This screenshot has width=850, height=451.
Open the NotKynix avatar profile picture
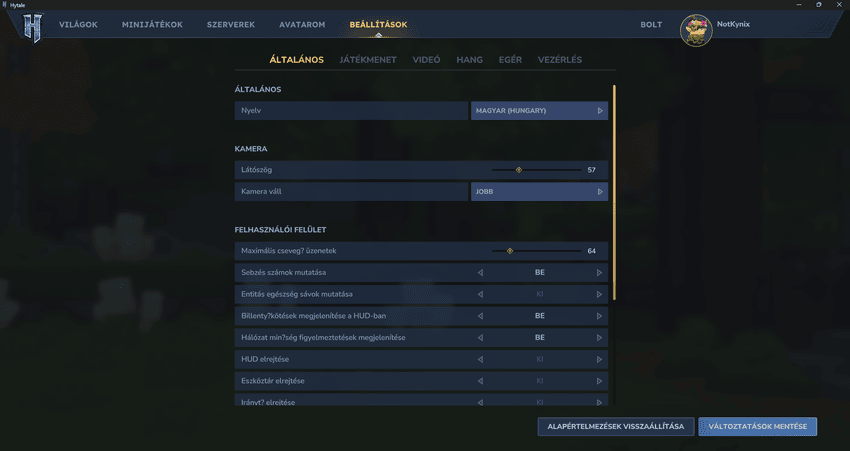pos(695,30)
